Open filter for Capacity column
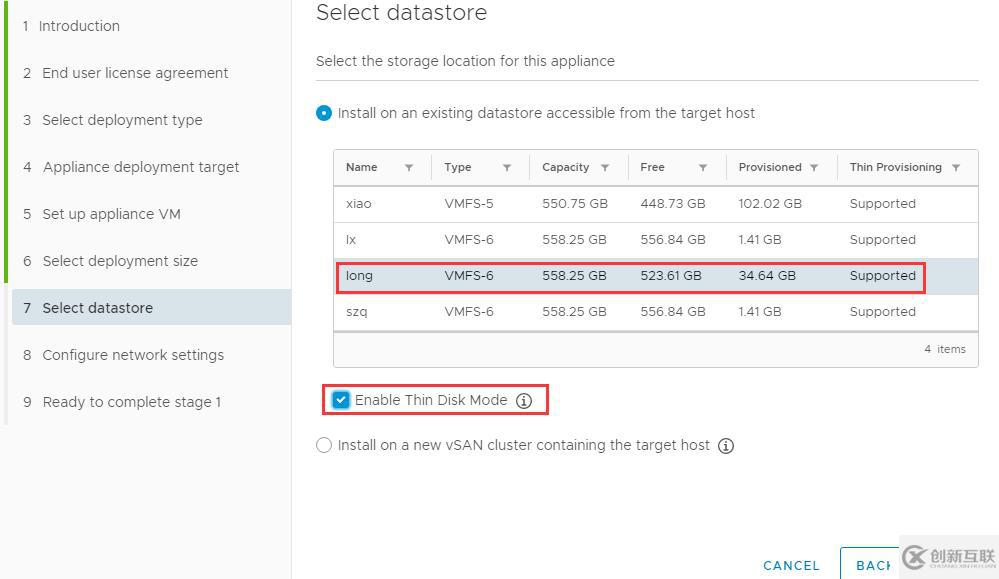The image size is (999, 579). click(605, 168)
